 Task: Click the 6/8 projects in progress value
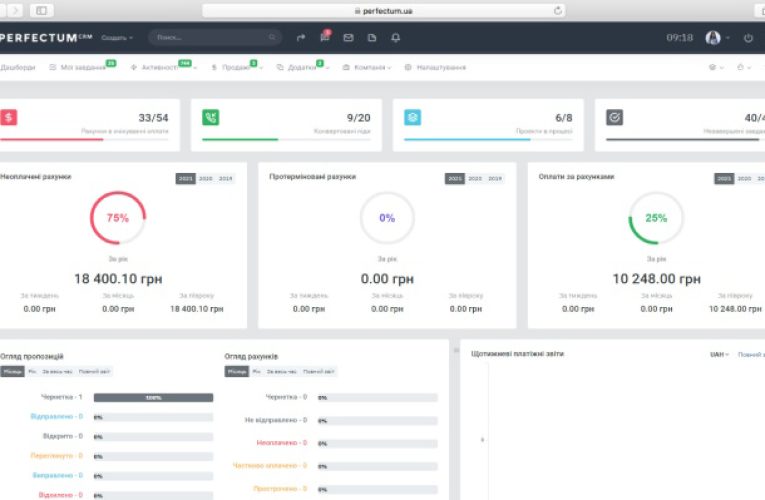pos(564,118)
